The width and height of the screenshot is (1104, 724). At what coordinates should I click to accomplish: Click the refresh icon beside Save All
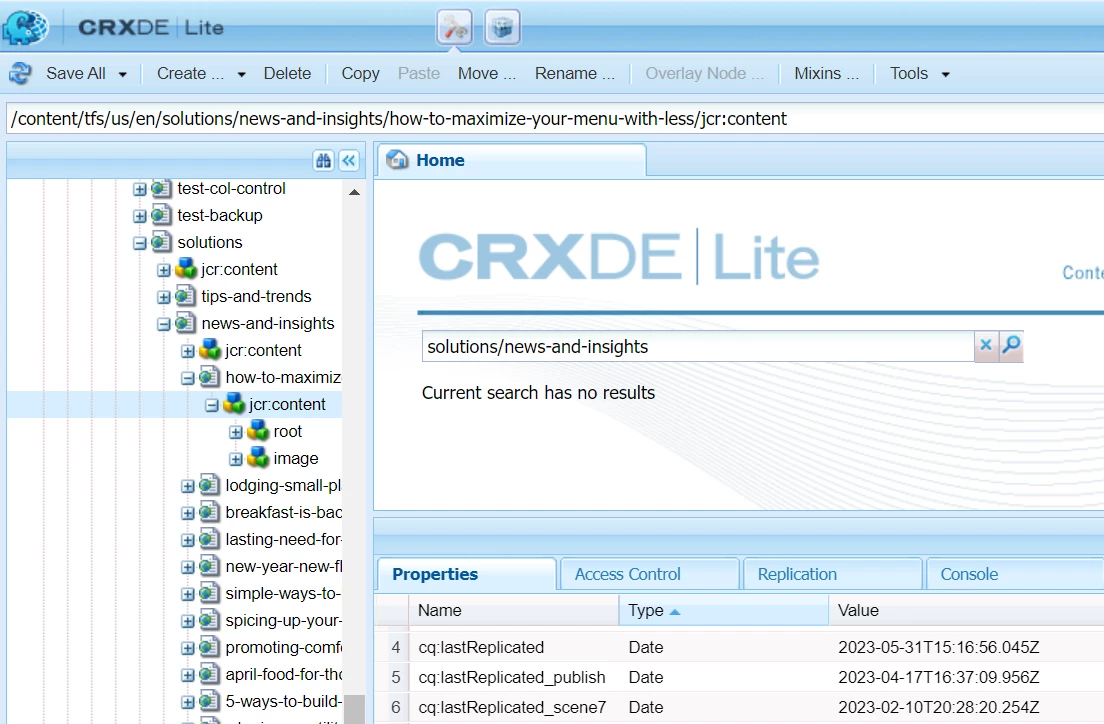tap(20, 73)
